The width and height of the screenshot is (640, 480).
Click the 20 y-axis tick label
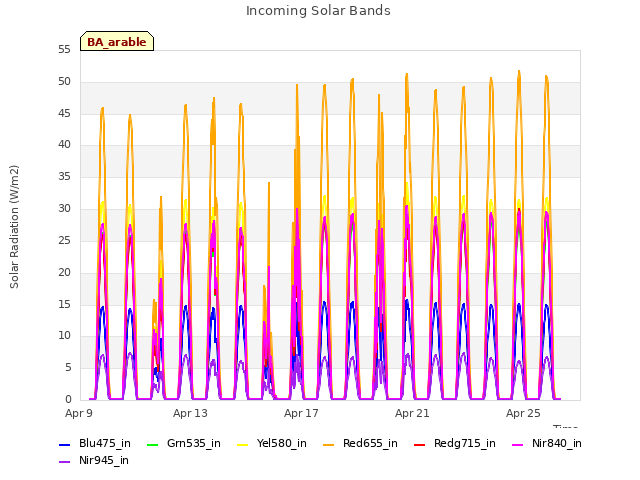pyautogui.click(x=64, y=272)
